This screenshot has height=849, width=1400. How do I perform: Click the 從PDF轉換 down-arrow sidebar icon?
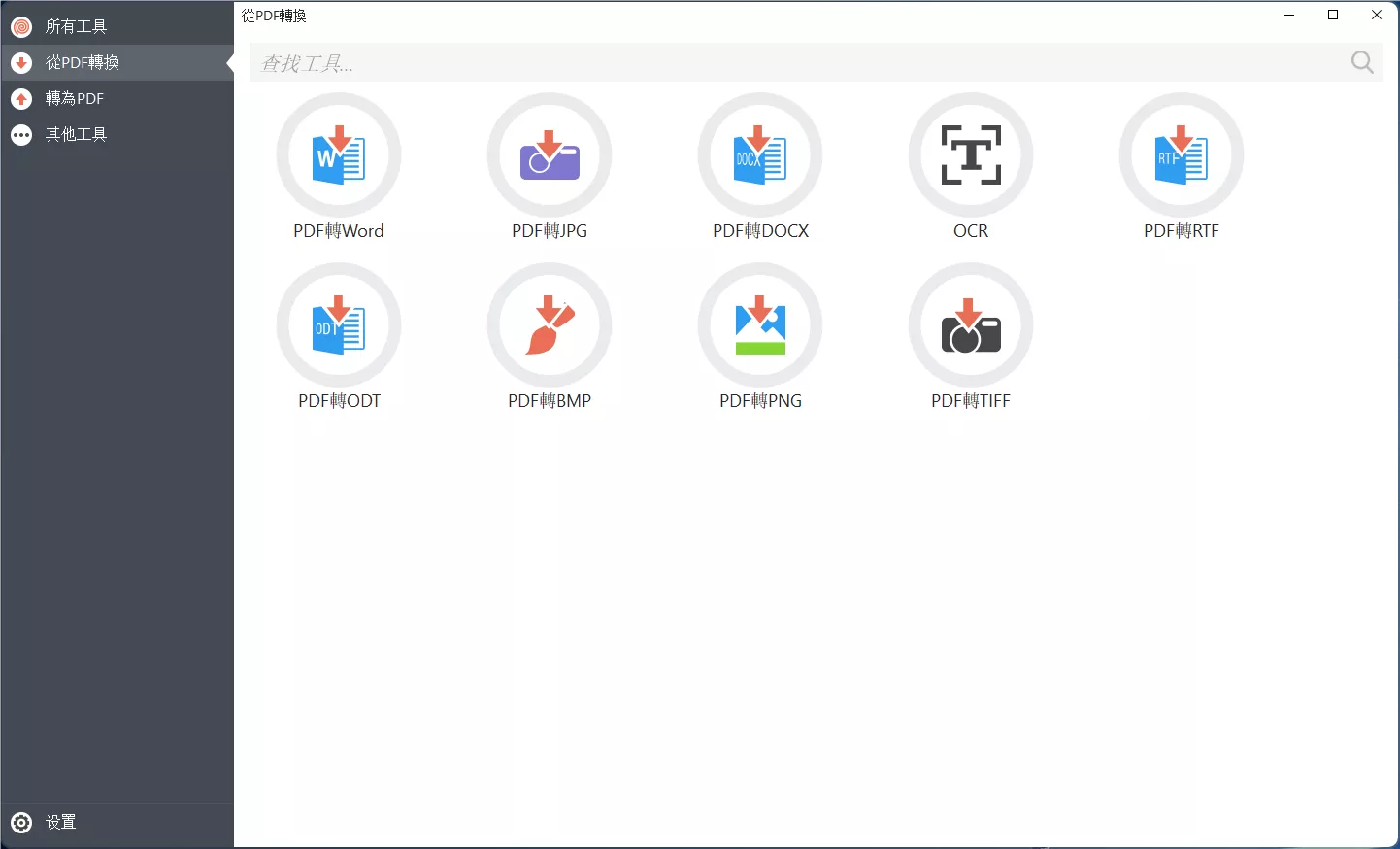pos(21,63)
